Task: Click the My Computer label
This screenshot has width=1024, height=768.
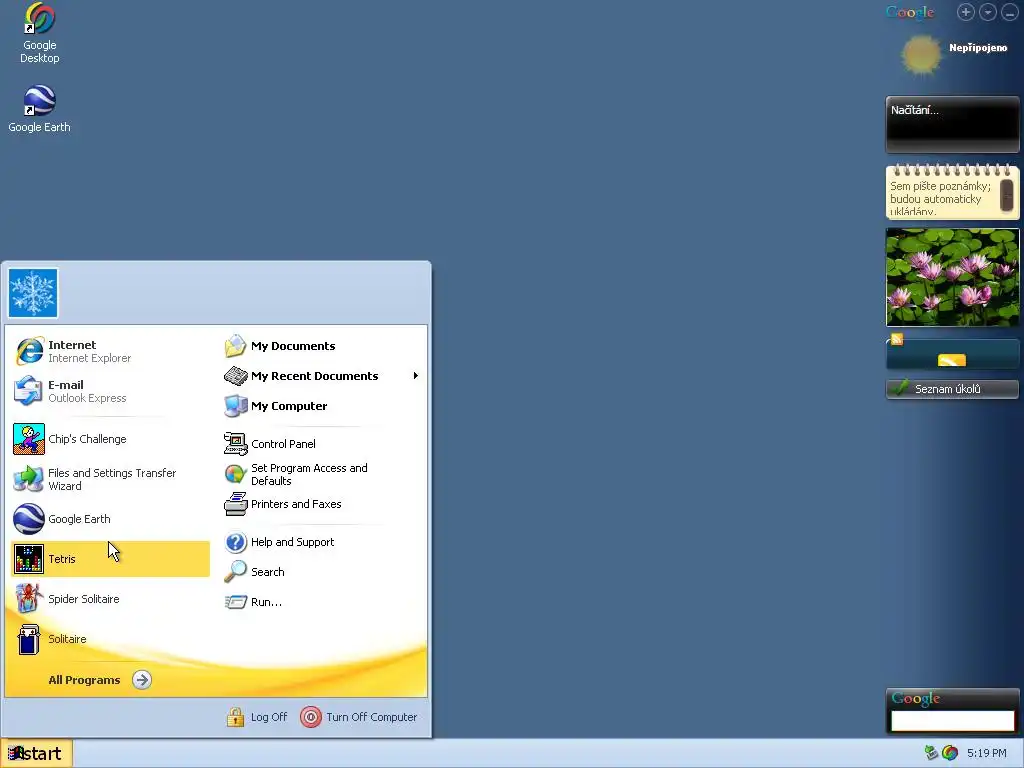Action: (x=289, y=406)
